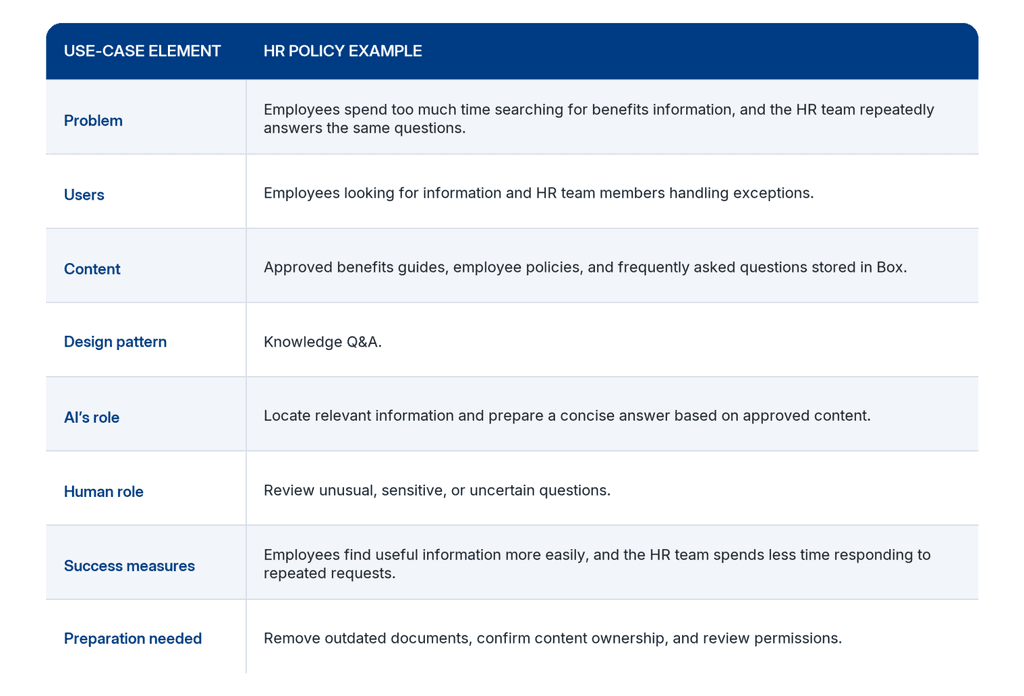Viewport: 1024px width, 696px height.
Task: Click the Employees find useful information text
Action: pos(597,564)
